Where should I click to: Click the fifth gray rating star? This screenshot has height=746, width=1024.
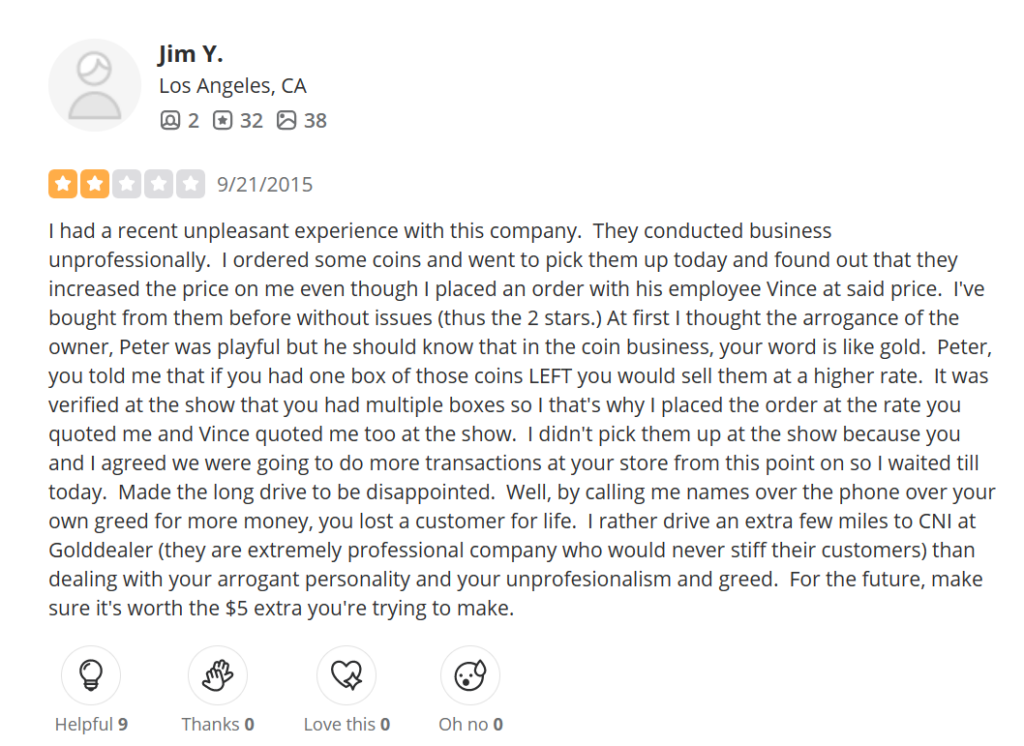[x=191, y=184]
